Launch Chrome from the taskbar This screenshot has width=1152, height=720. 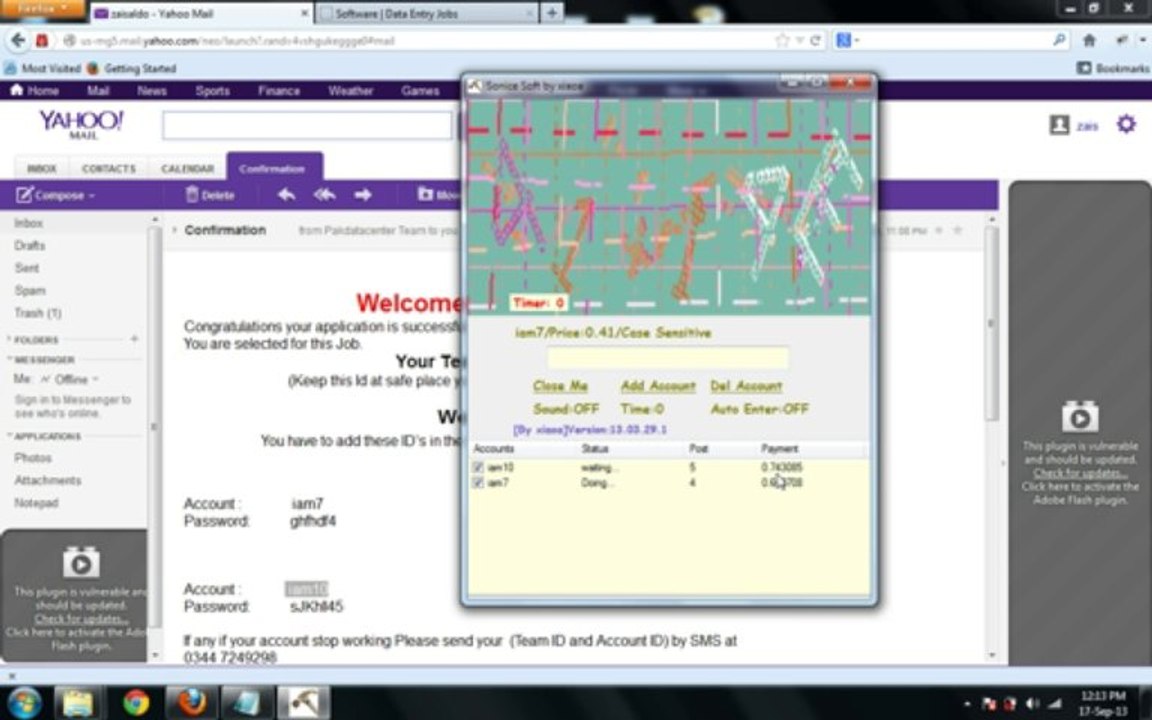coord(136,702)
